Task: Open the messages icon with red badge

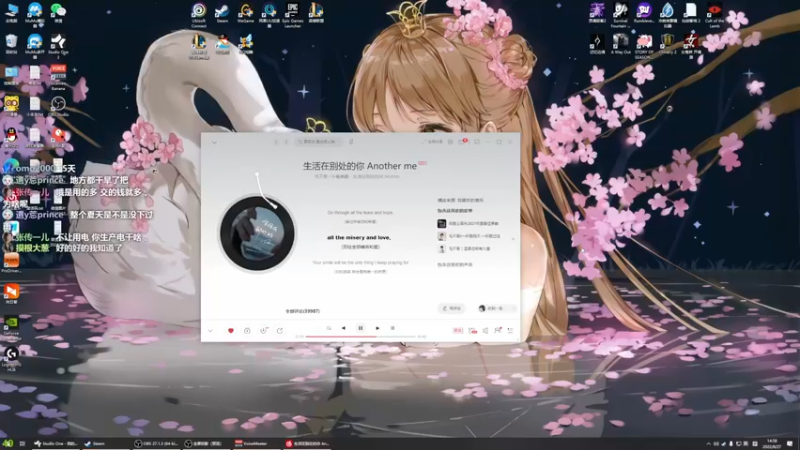Action: (462, 142)
